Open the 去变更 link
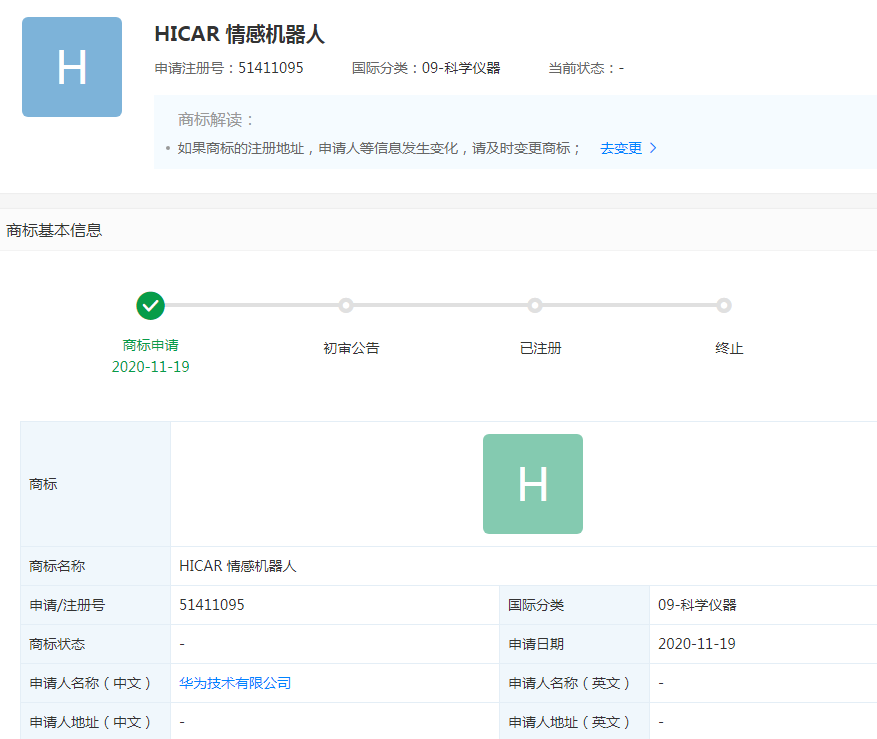This screenshot has width=877, height=739. point(621,148)
